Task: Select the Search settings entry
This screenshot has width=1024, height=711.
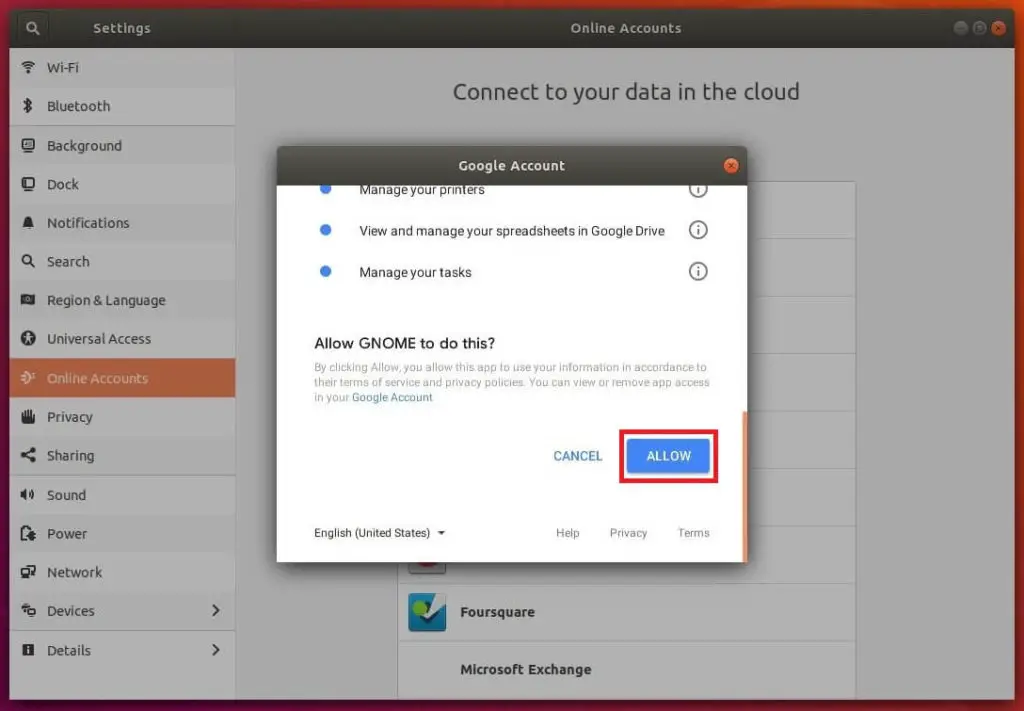Action: click(x=122, y=261)
